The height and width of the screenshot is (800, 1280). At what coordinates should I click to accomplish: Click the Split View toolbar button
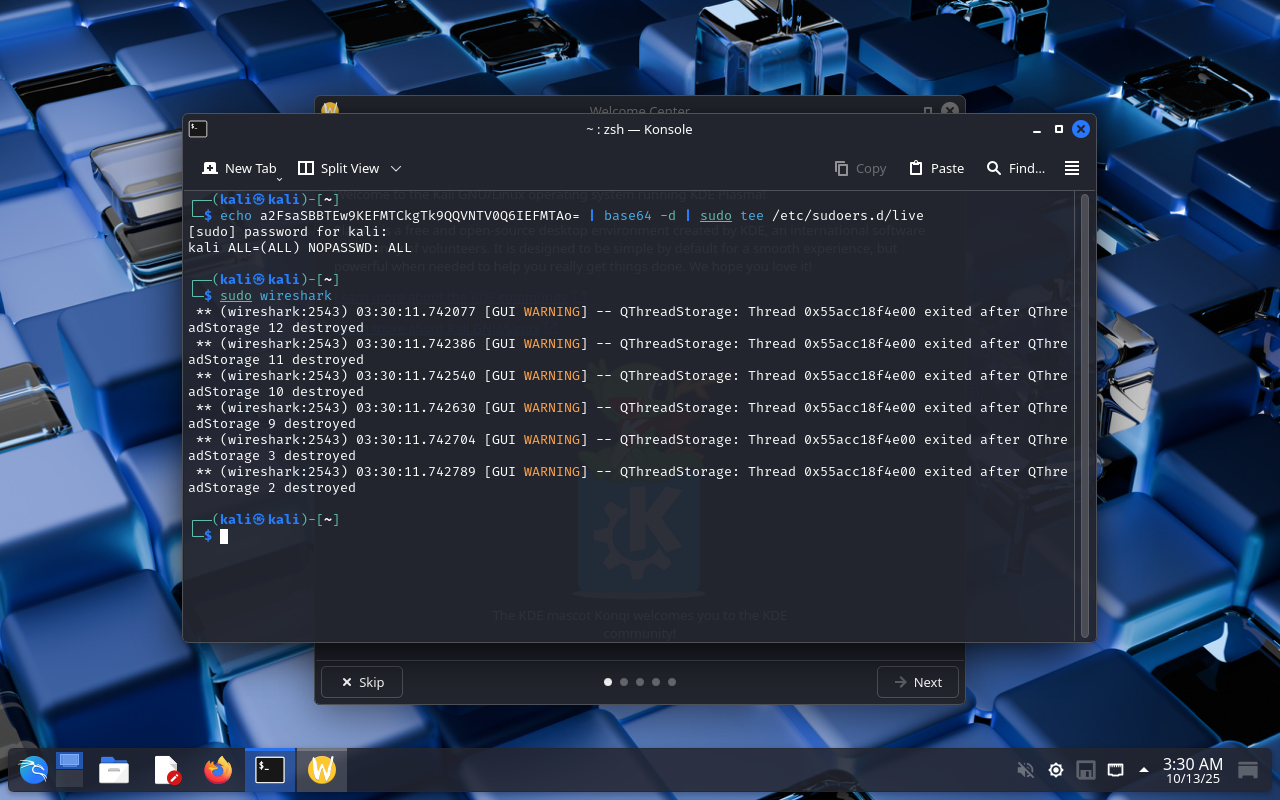[339, 168]
